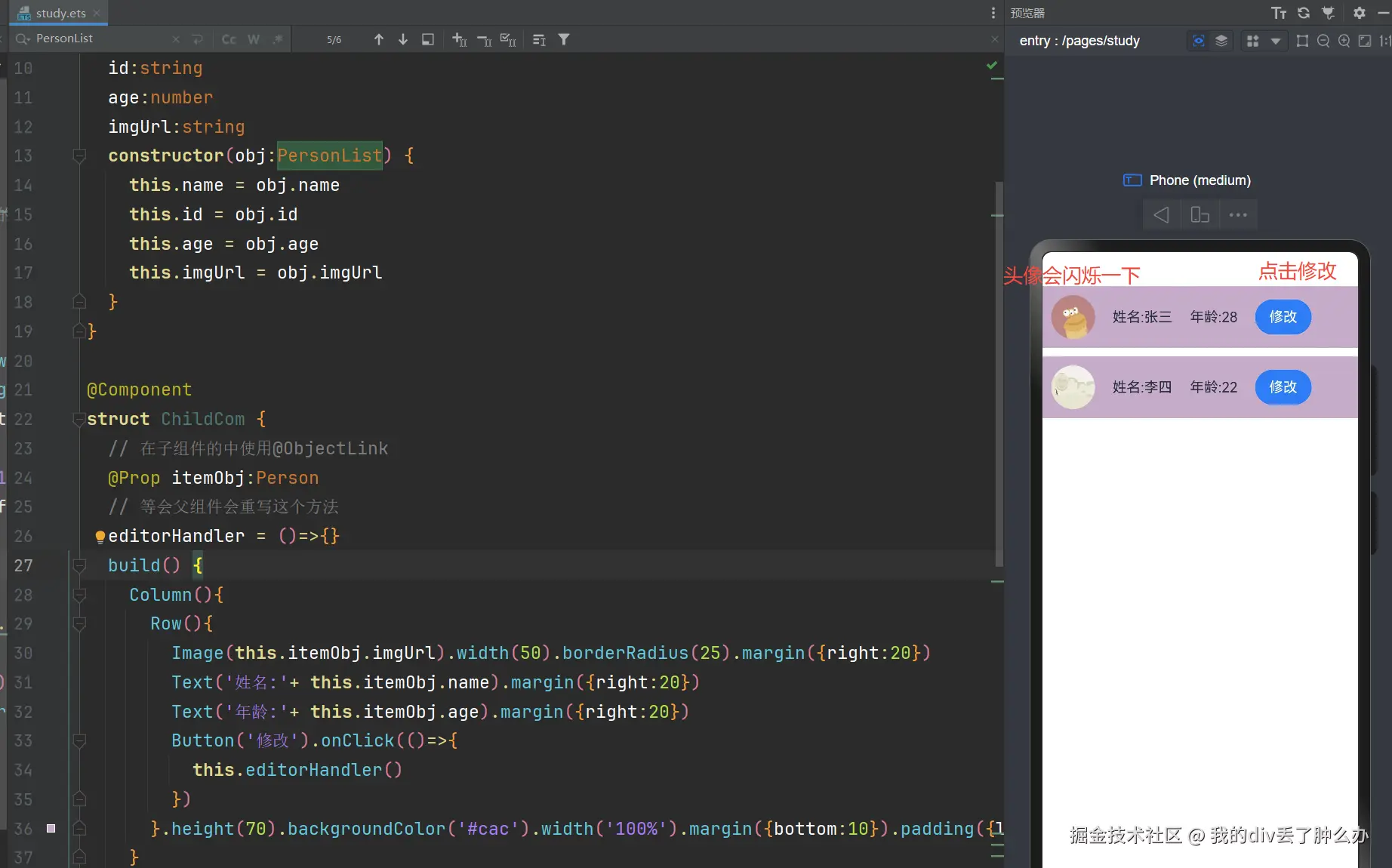
Task: Toggle the previewer inspector eye mode
Action: click(x=1199, y=41)
